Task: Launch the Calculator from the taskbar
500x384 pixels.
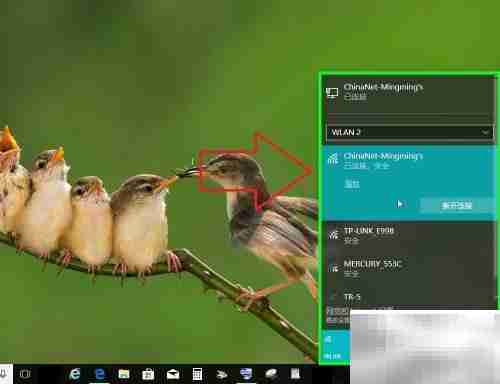Action: tap(197, 374)
